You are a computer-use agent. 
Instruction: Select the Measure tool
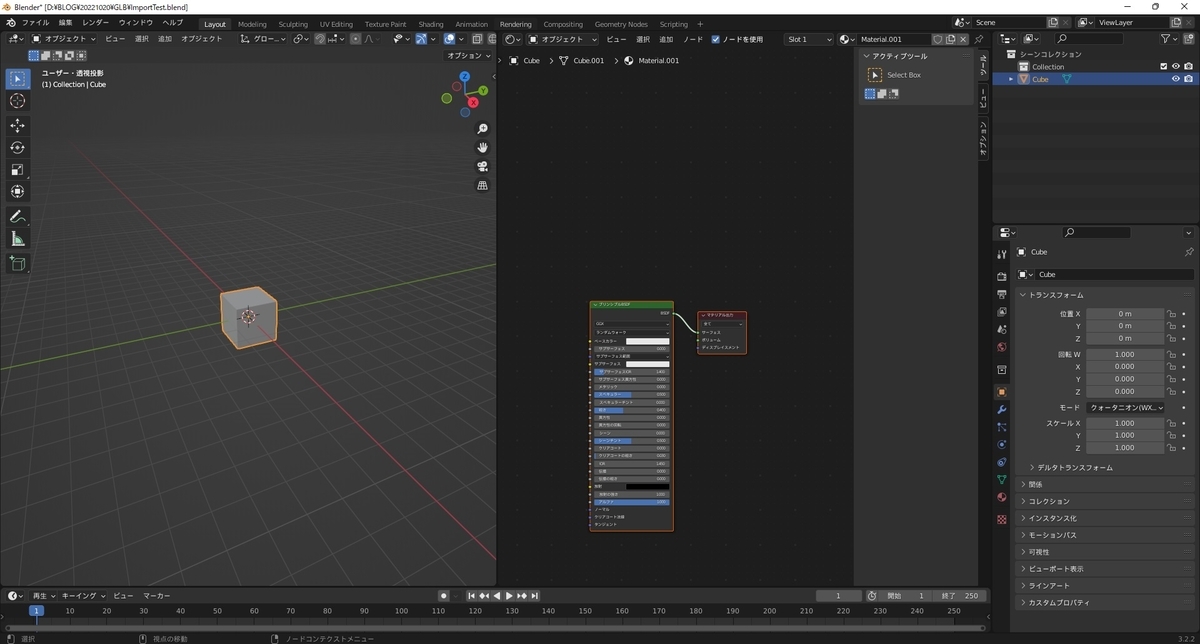(17, 238)
